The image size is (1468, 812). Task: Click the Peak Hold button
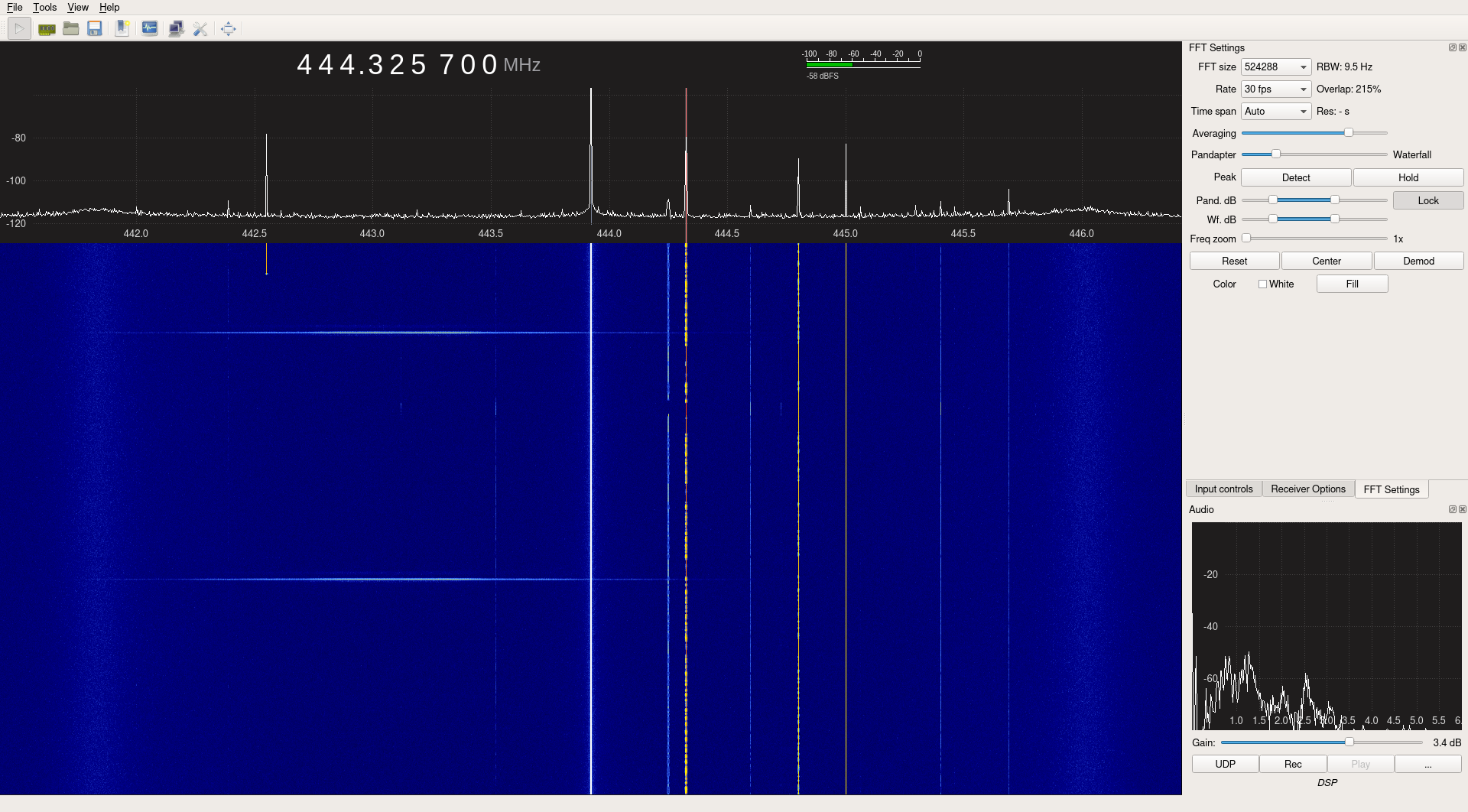[x=1408, y=177]
